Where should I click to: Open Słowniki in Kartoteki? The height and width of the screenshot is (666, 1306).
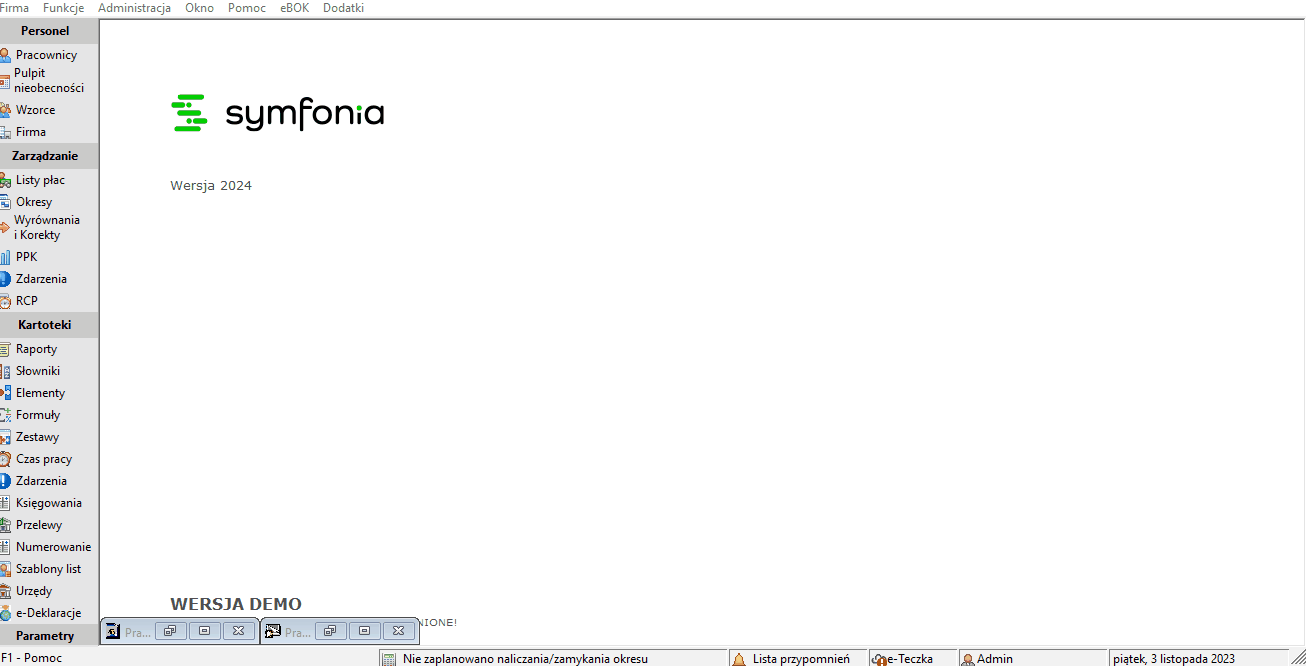coord(38,371)
